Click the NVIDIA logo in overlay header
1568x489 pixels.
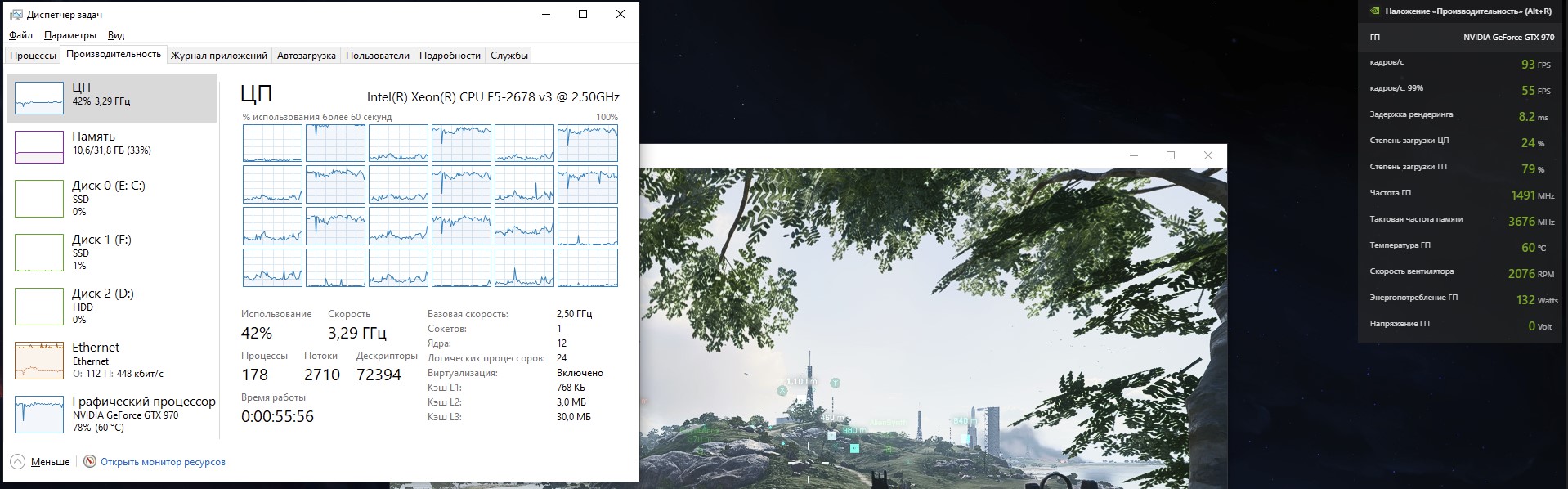[x=1375, y=11]
